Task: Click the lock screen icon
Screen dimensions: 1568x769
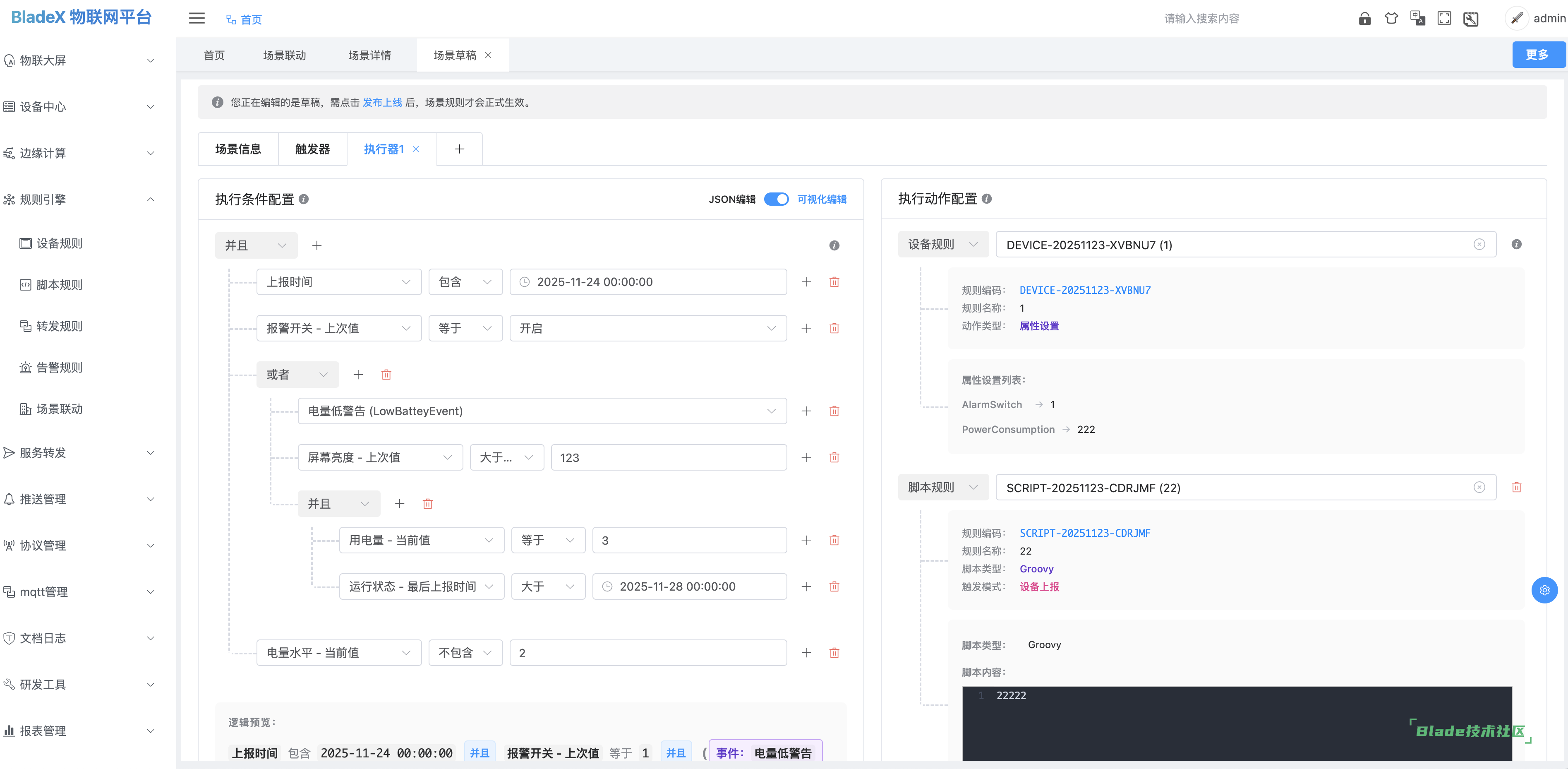Action: point(1364,19)
